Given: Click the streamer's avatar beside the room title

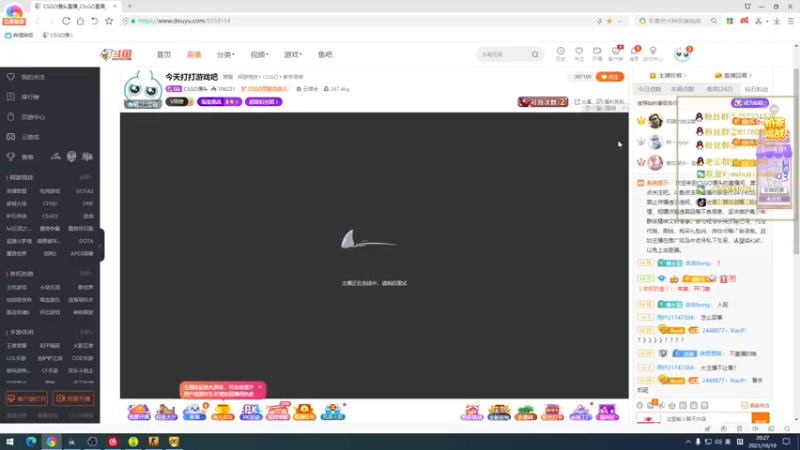Looking at the screenshot, I should click(x=143, y=89).
